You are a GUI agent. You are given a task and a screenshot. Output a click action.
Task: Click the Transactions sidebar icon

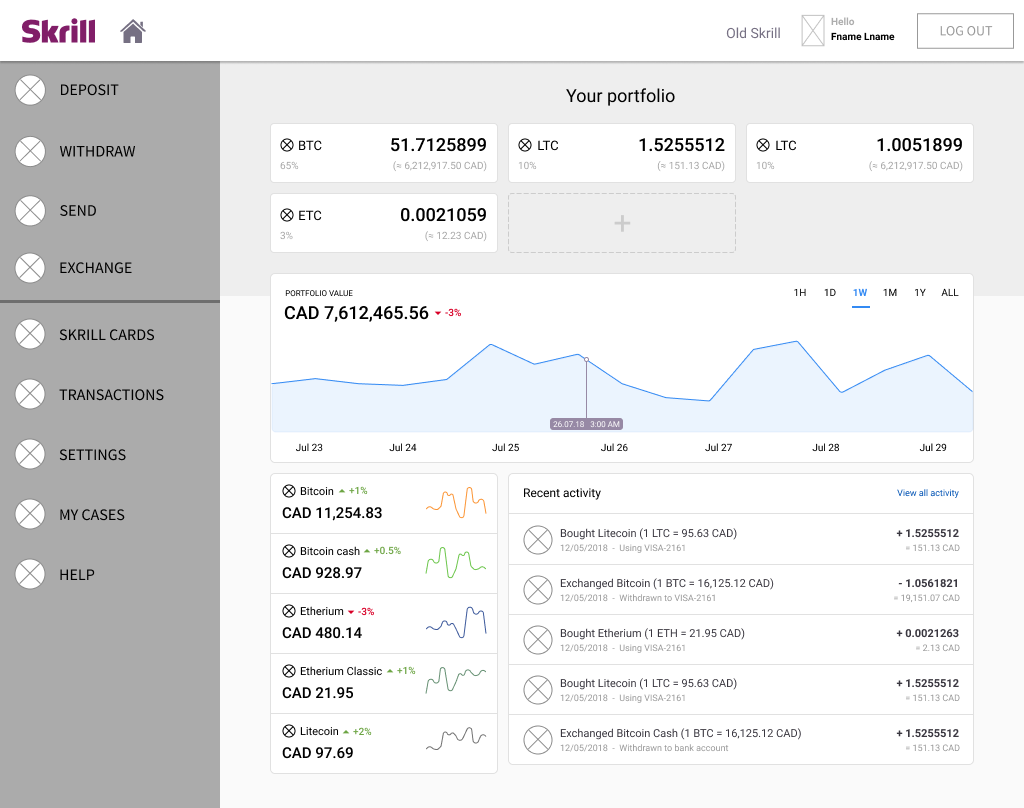[x=30, y=395]
